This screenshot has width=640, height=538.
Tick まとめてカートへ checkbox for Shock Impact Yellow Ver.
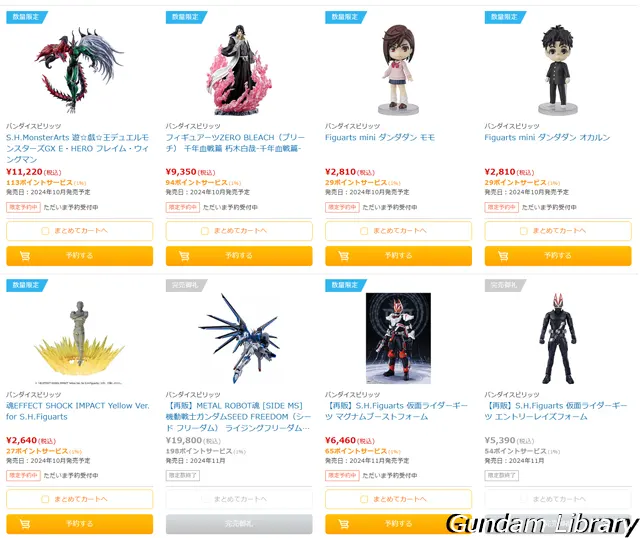[x=45, y=499]
